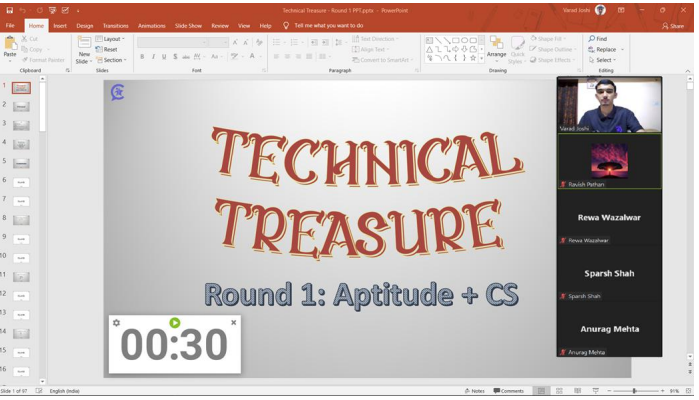The height and width of the screenshot is (400, 699).
Task: Open the Select dropdown in Editing group
Action: point(603,60)
